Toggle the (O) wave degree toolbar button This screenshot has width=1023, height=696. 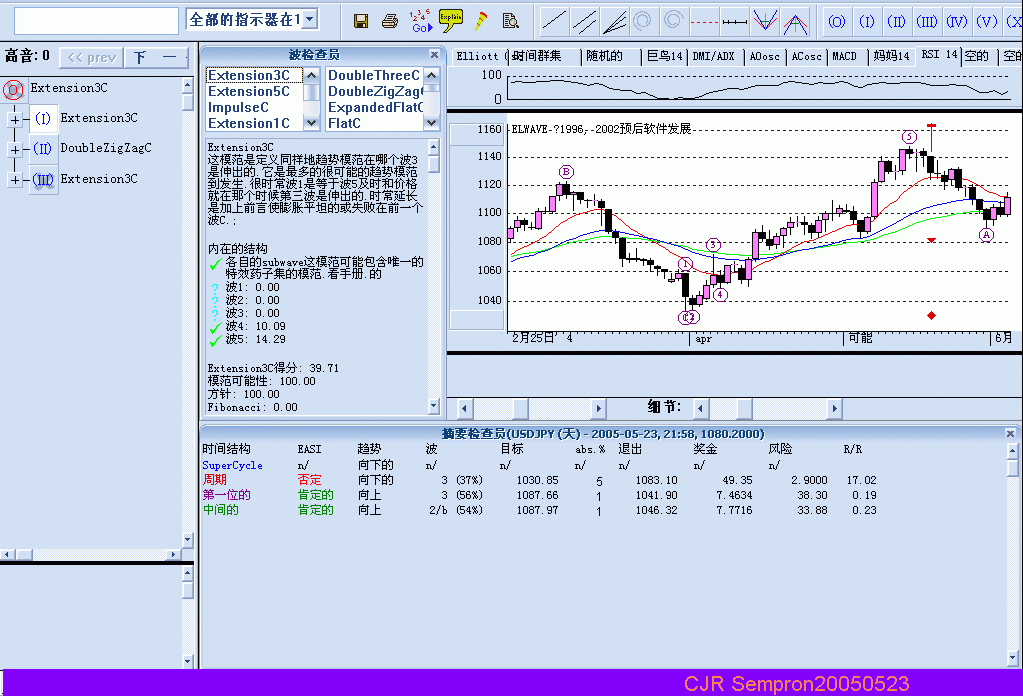[837, 21]
